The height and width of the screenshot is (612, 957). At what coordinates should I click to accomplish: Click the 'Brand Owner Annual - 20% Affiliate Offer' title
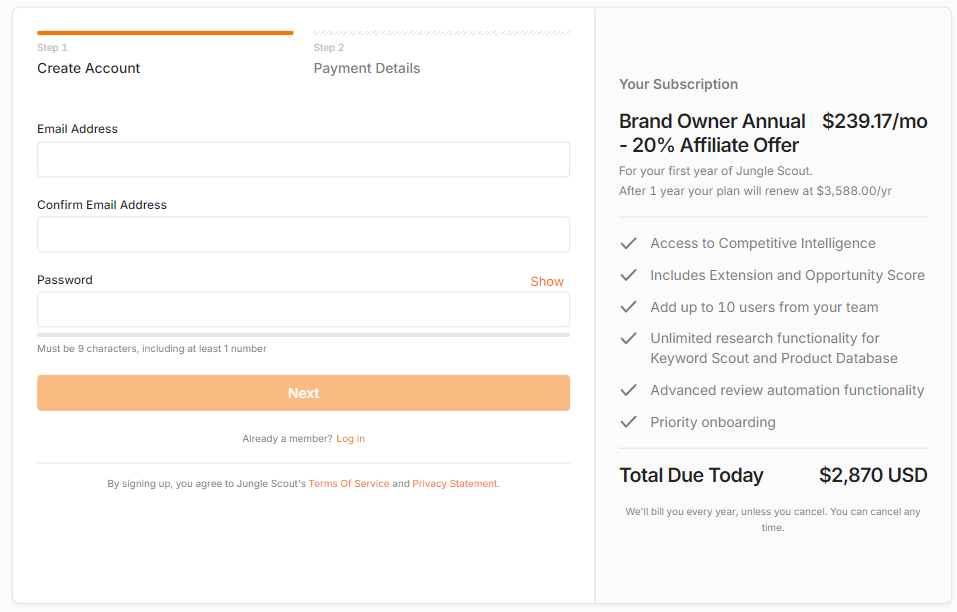coord(712,133)
